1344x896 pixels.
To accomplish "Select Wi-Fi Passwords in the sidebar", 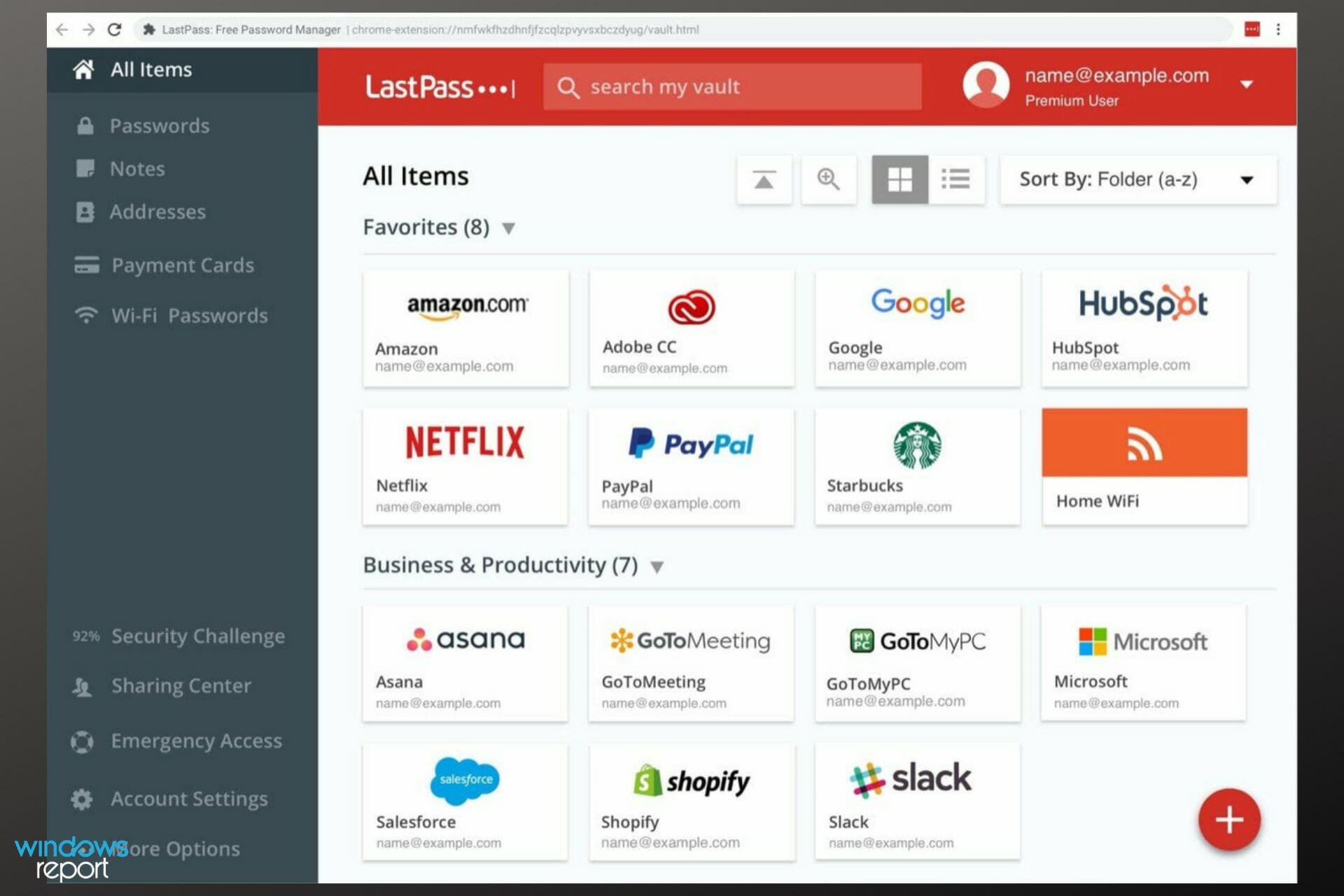I will (189, 316).
